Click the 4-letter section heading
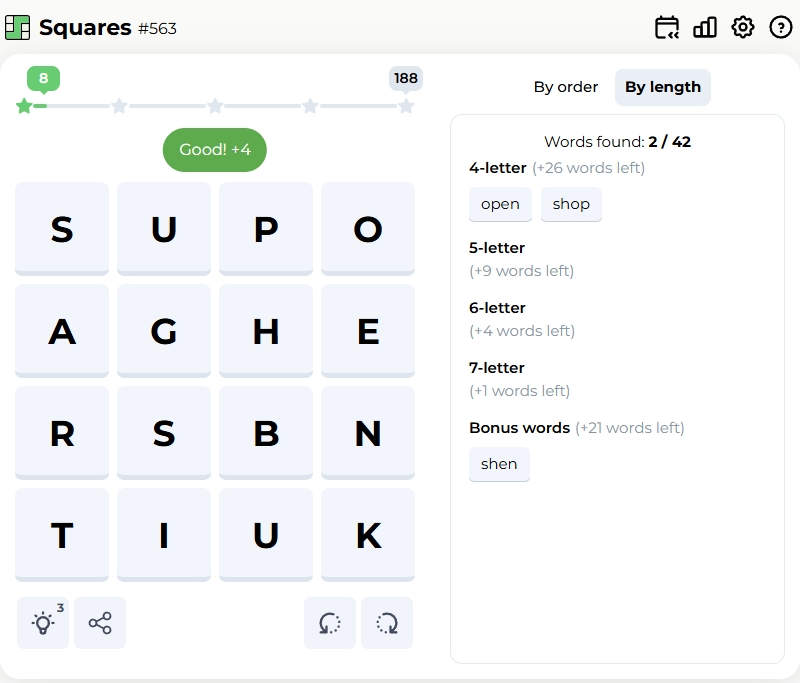 point(497,168)
